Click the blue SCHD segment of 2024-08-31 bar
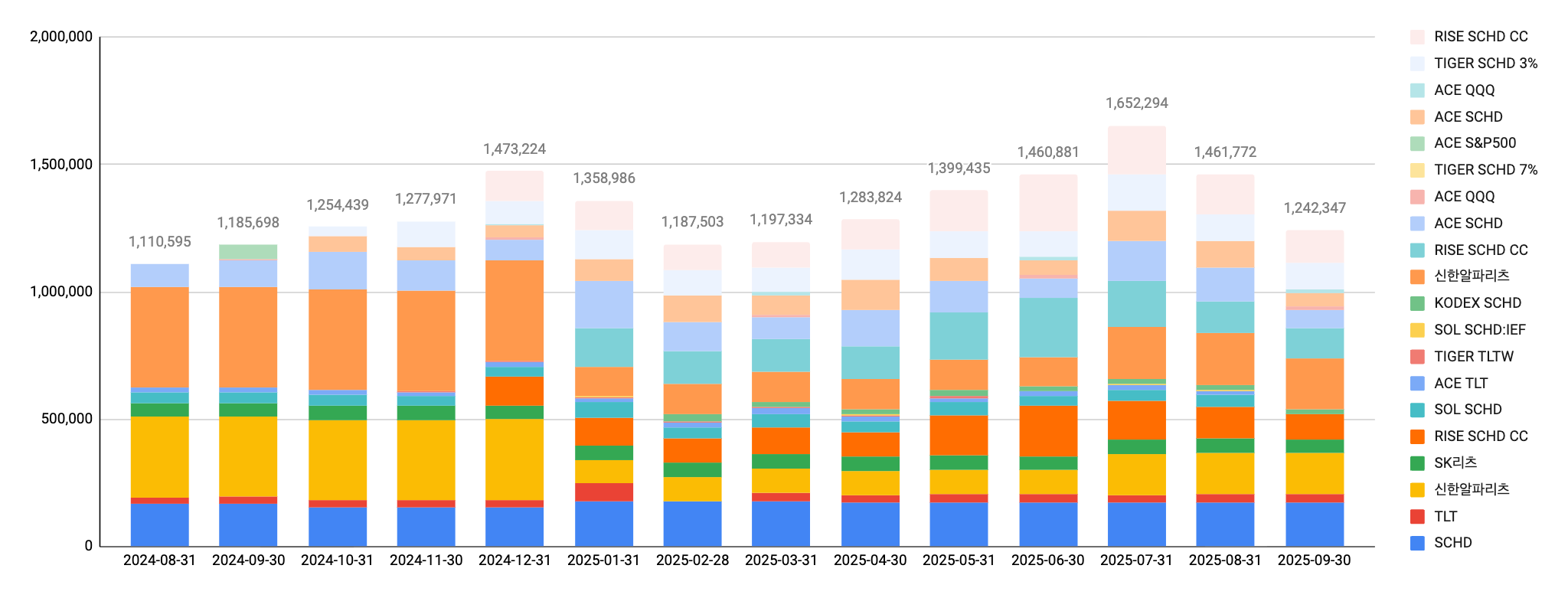 [159, 524]
